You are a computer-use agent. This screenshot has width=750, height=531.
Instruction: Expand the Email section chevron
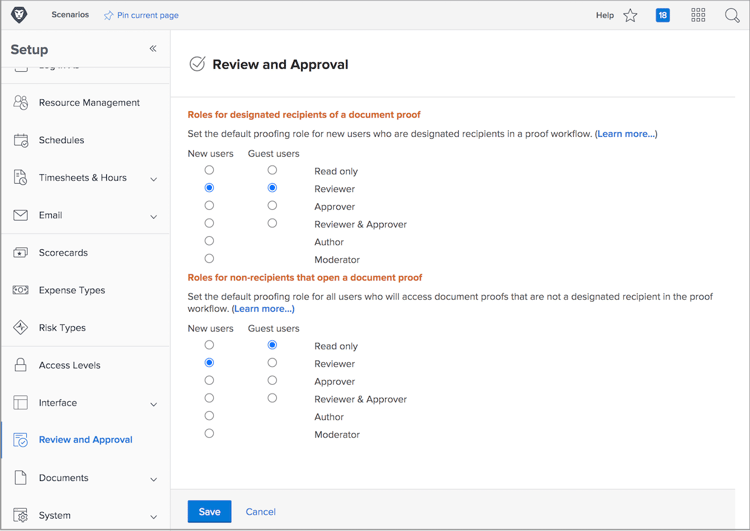[x=153, y=216]
